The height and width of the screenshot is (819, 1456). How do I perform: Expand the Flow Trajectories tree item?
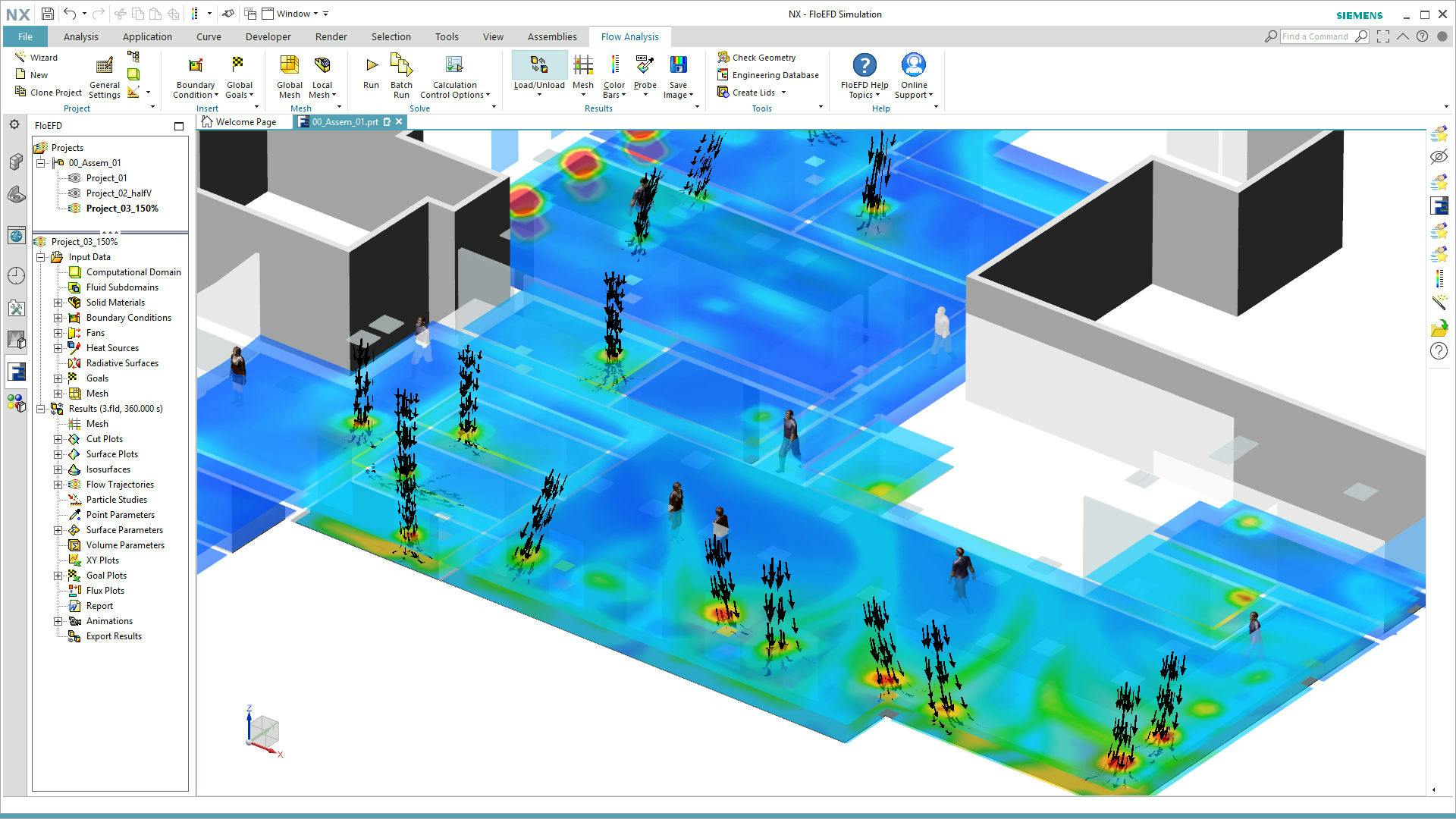(57, 484)
